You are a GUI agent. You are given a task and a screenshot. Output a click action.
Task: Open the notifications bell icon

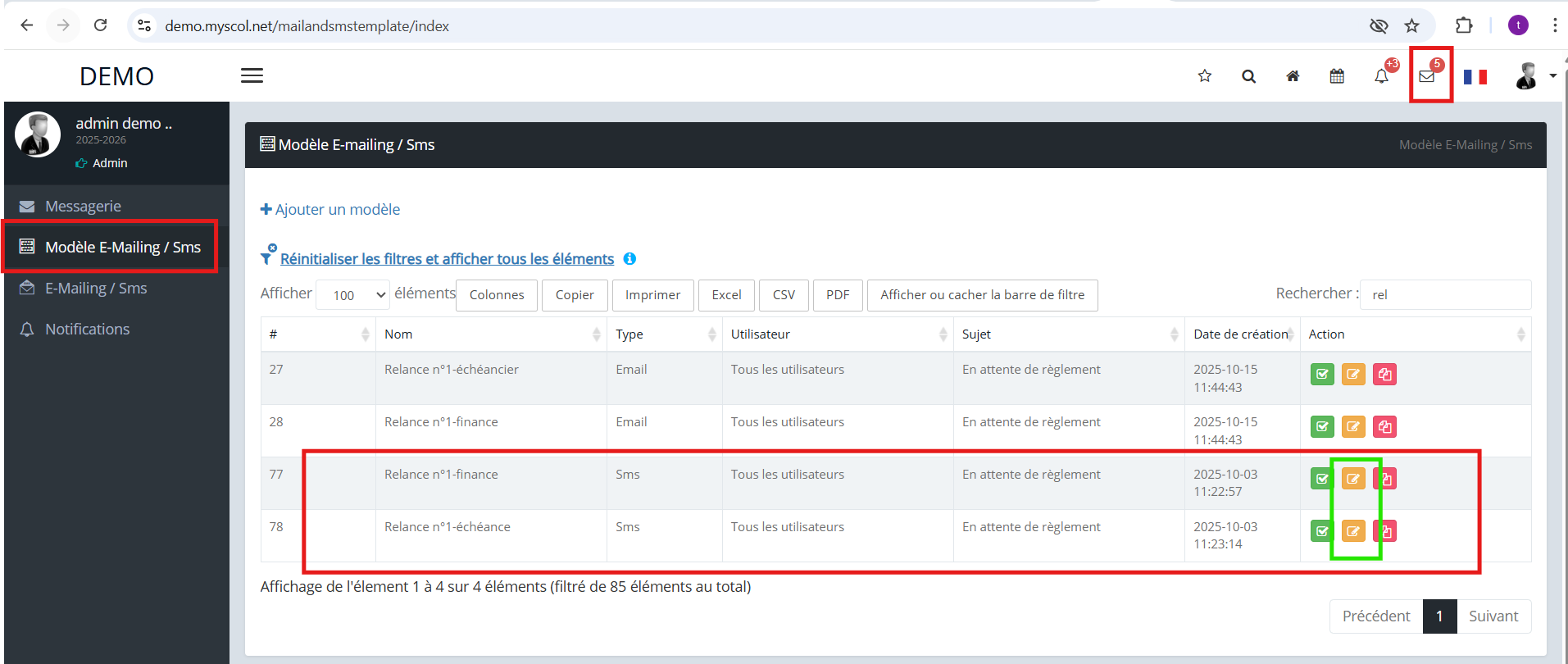coord(1382,76)
